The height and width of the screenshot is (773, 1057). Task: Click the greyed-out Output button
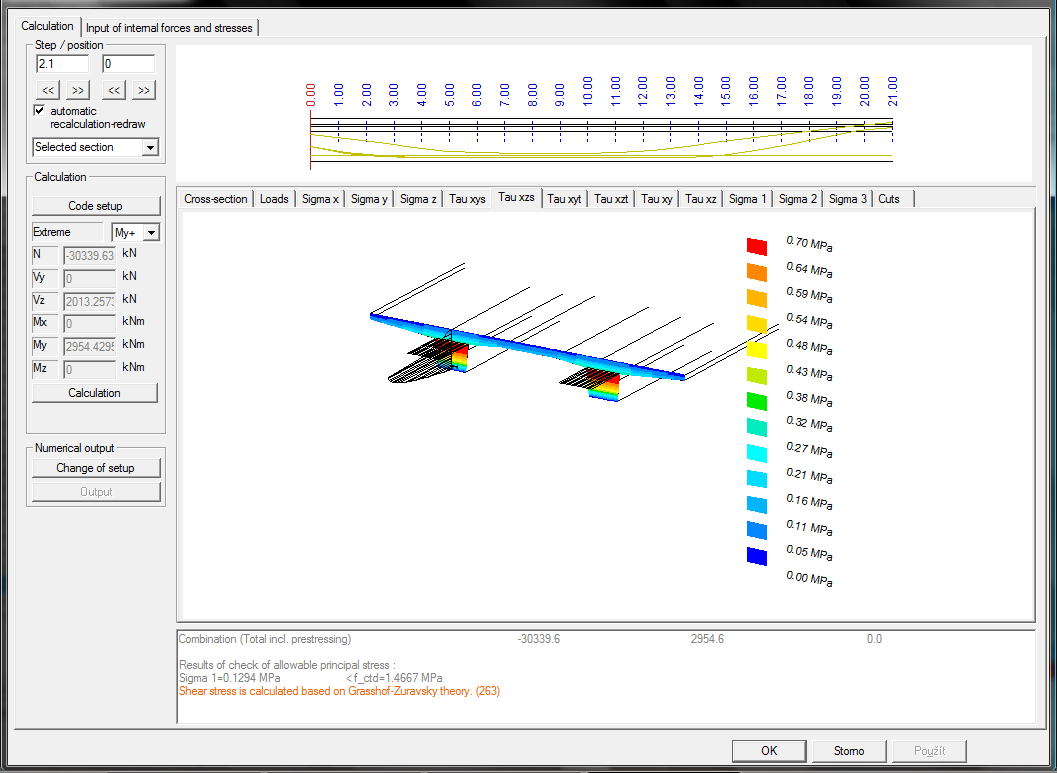[96, 492]
